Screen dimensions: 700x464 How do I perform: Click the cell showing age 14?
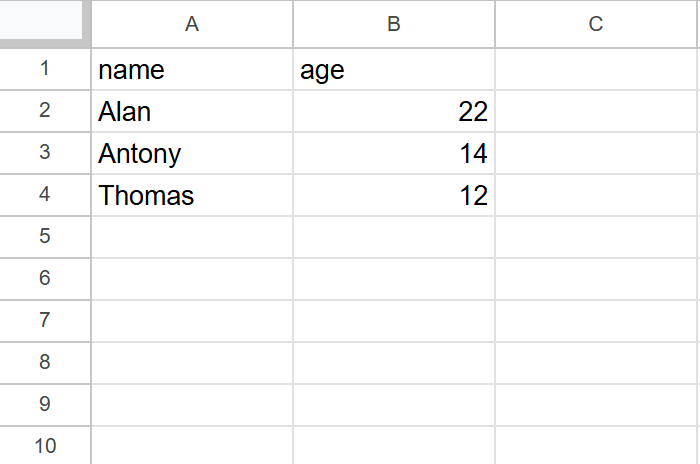394,154
